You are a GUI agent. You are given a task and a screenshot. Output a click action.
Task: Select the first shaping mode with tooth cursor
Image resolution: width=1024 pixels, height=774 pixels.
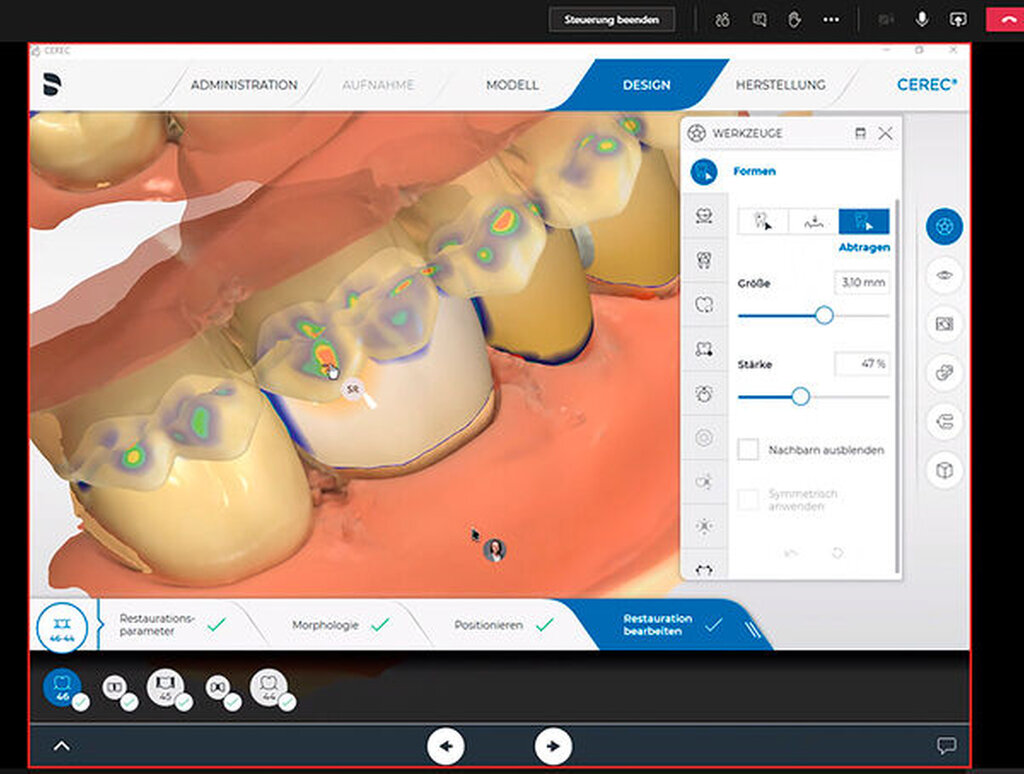coord(763,221)
